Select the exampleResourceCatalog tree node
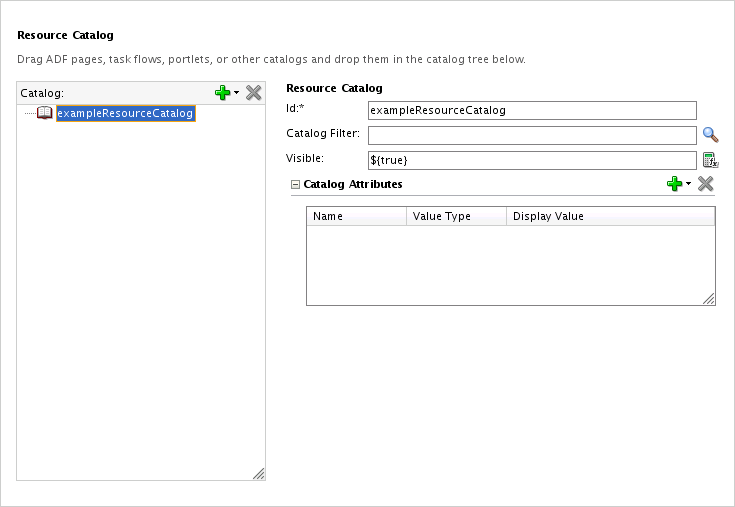The image size is (735, 507). point(125,113)
